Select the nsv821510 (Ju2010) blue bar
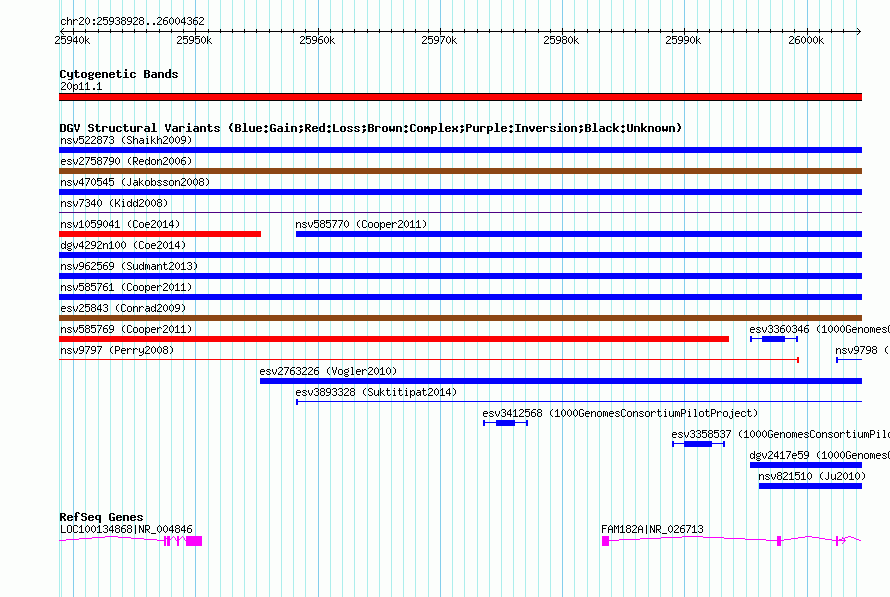Screen dimensions: 890x597 tap(811, 486)
